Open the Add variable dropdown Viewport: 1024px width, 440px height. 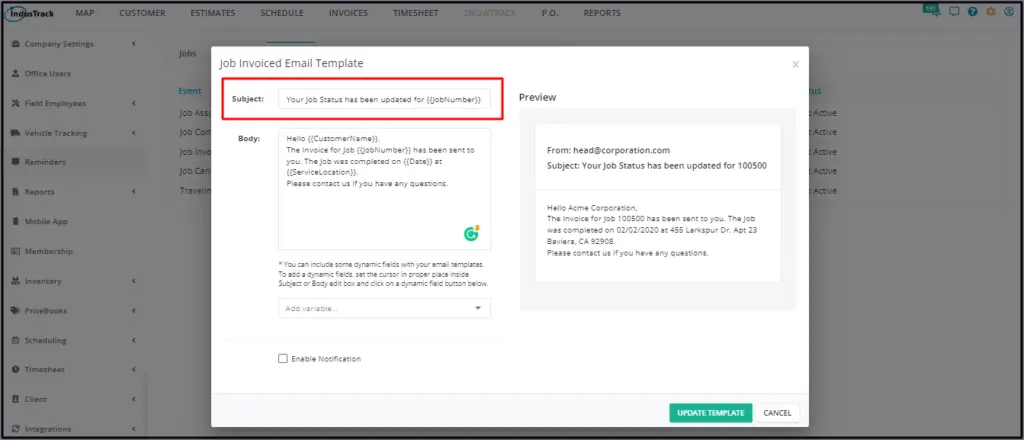click(x=384, y=308)
